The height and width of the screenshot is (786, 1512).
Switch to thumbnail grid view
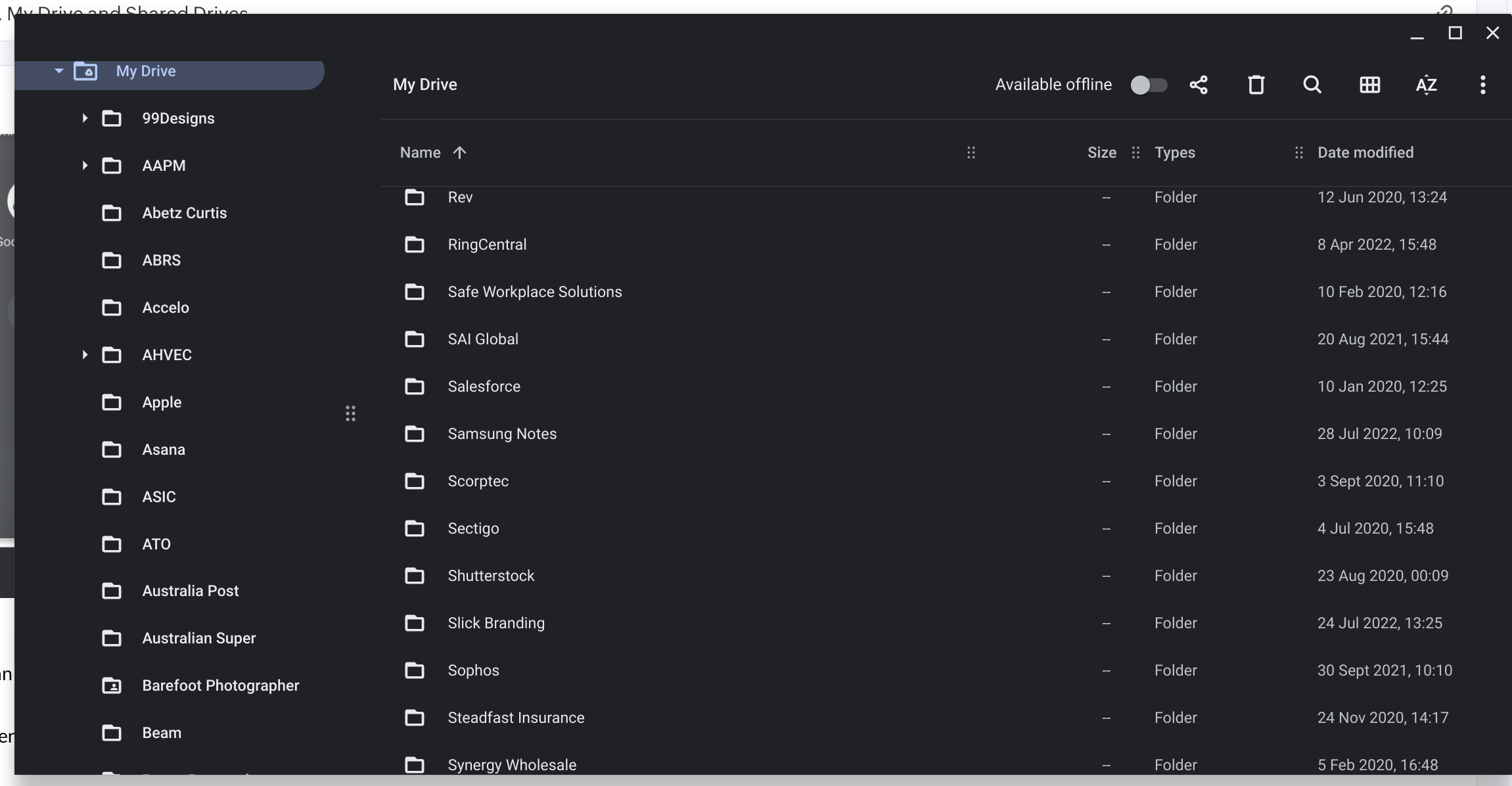(1369, 85)
